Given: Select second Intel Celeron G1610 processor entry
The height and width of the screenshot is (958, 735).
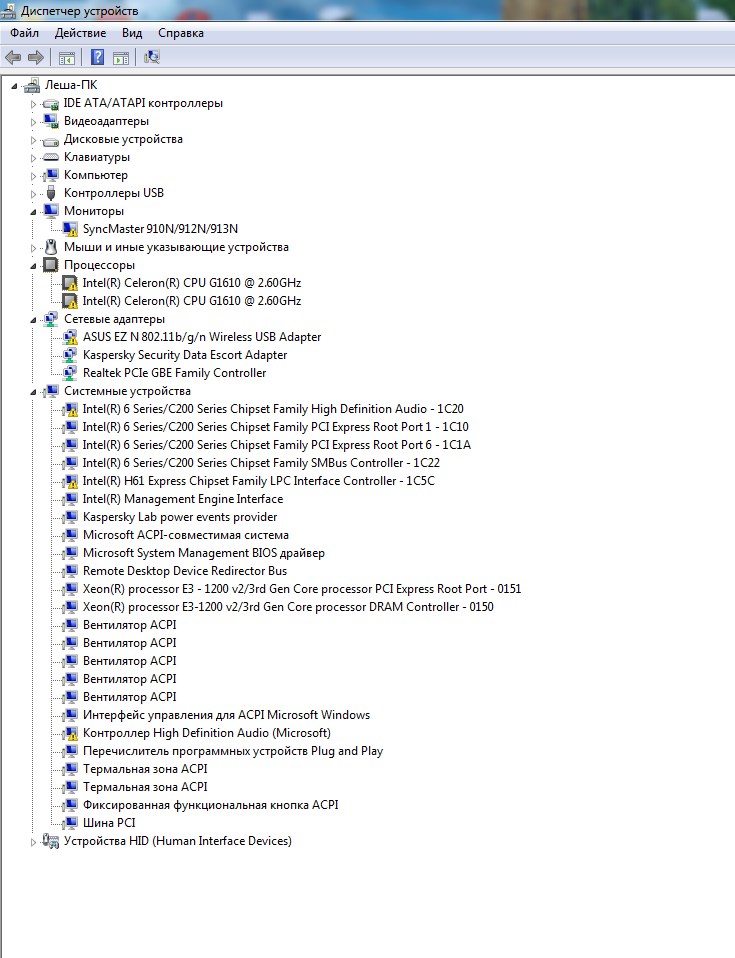Looking at the screenshot, I should pos(192,301).
